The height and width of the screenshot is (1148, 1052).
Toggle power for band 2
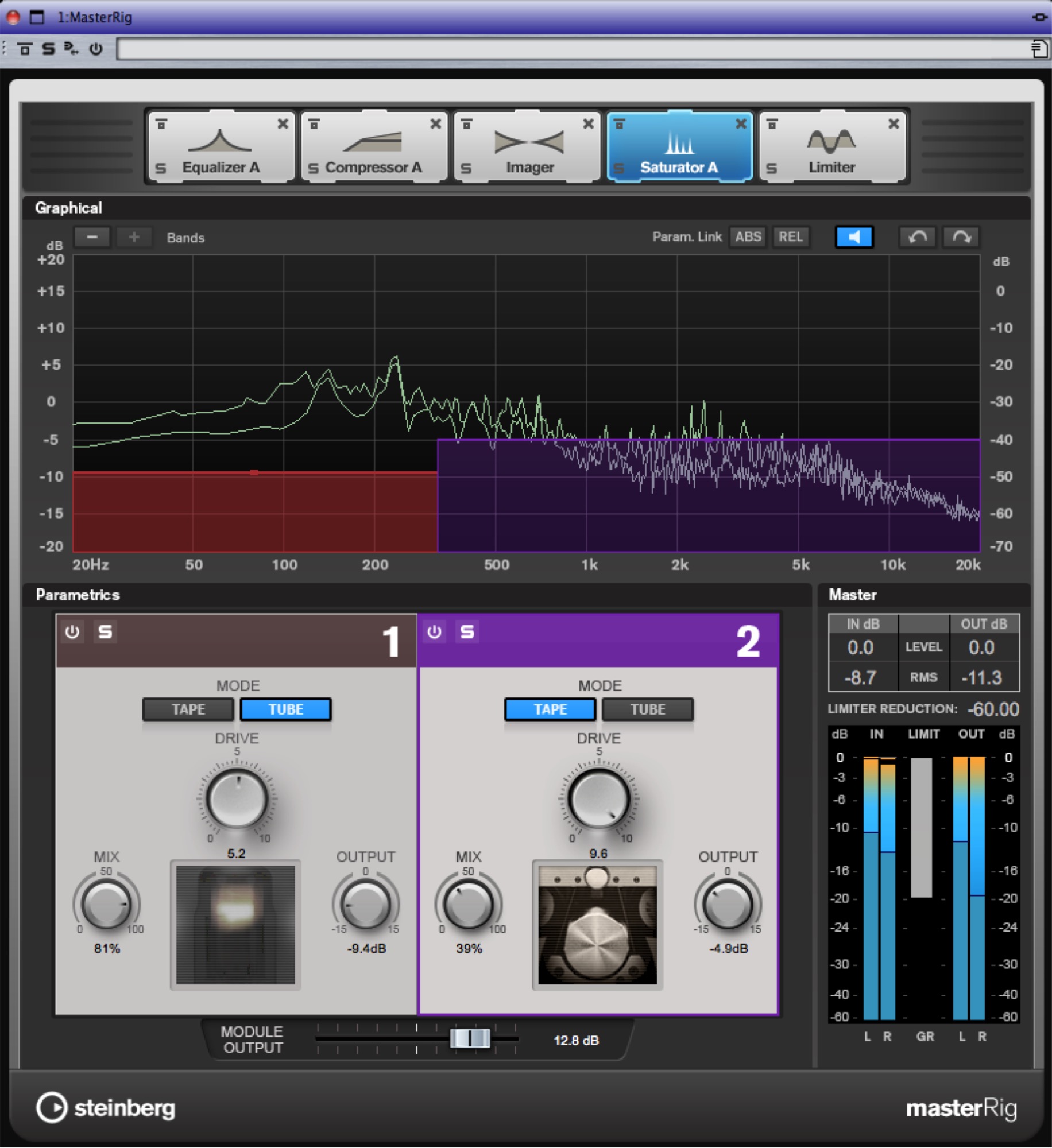[434, 632]
